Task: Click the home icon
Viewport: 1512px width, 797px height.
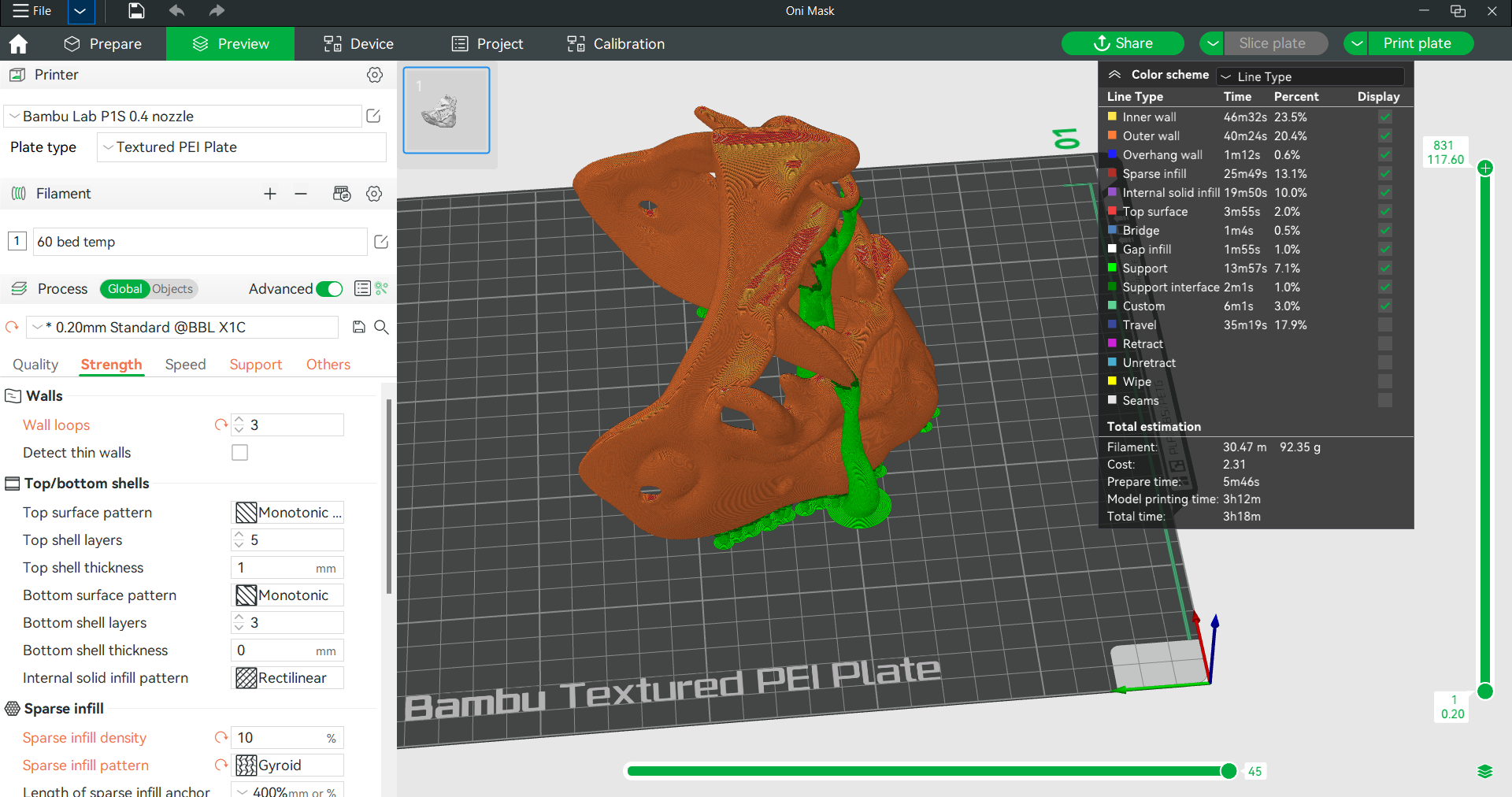Action: [18, 44]
